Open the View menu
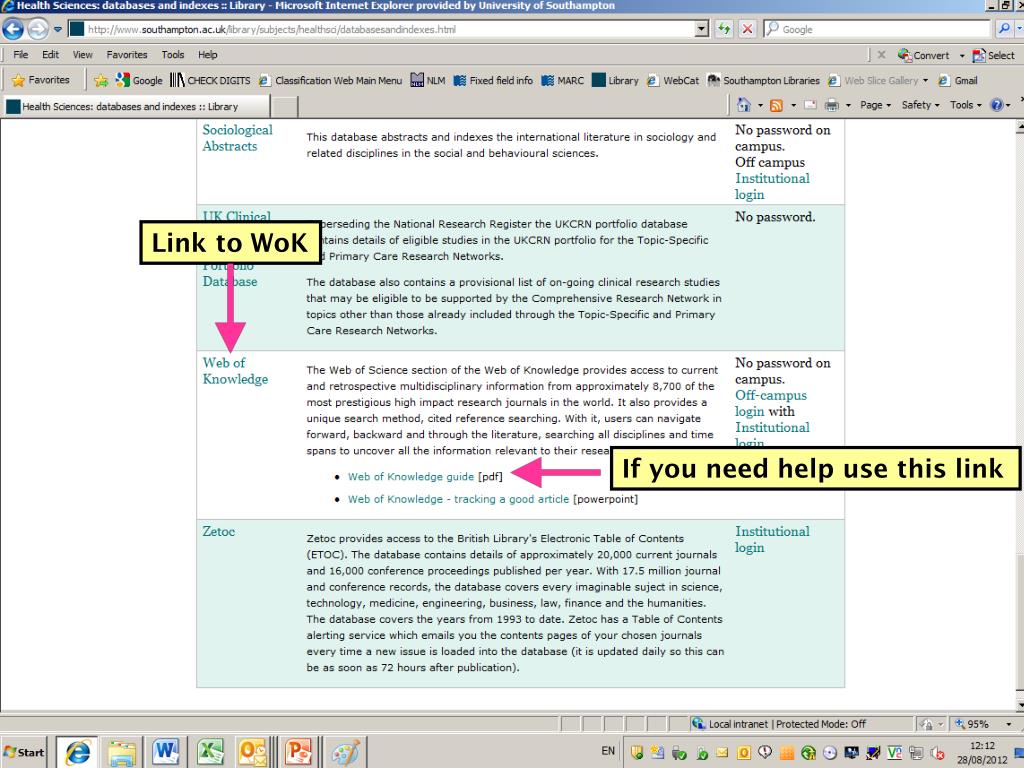The image size is (1024, 768). click(82, 55)
